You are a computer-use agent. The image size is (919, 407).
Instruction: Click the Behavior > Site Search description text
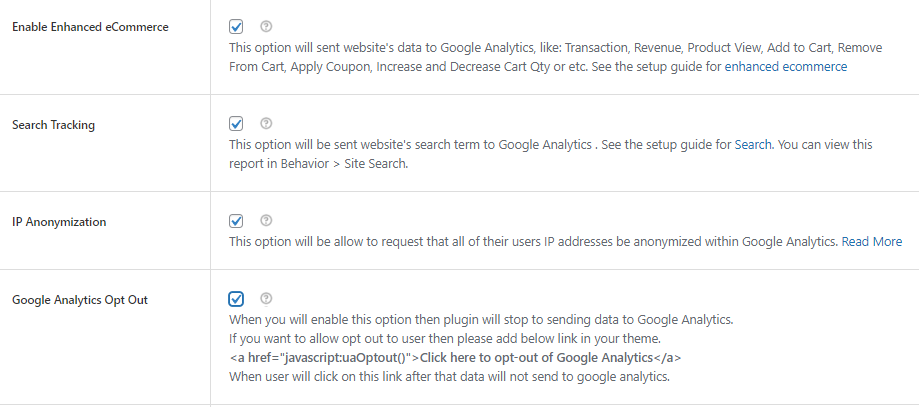point(318,164)
